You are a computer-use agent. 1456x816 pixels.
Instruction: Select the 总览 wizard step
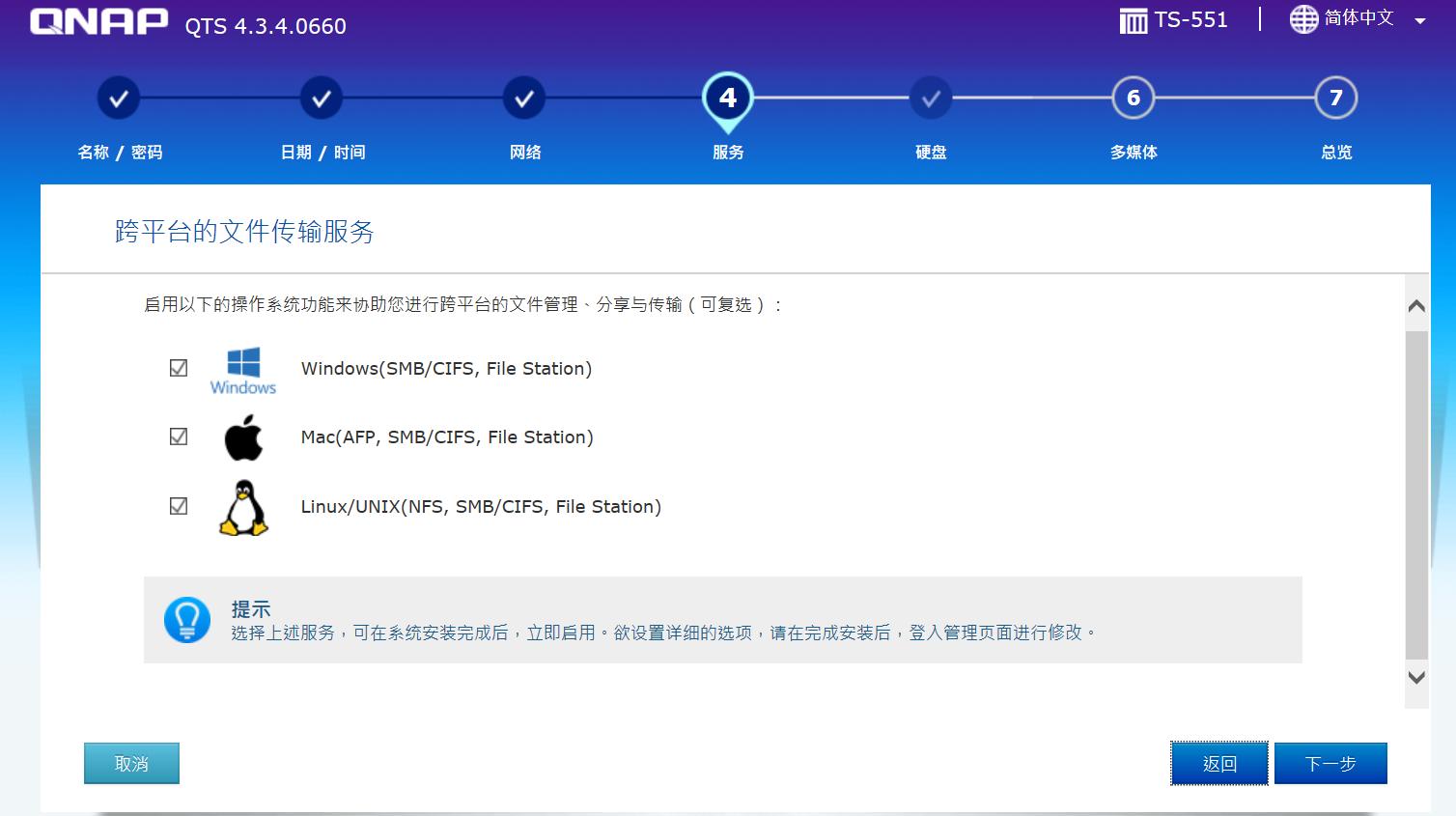pyautogui.click(x=1335, y=98)
